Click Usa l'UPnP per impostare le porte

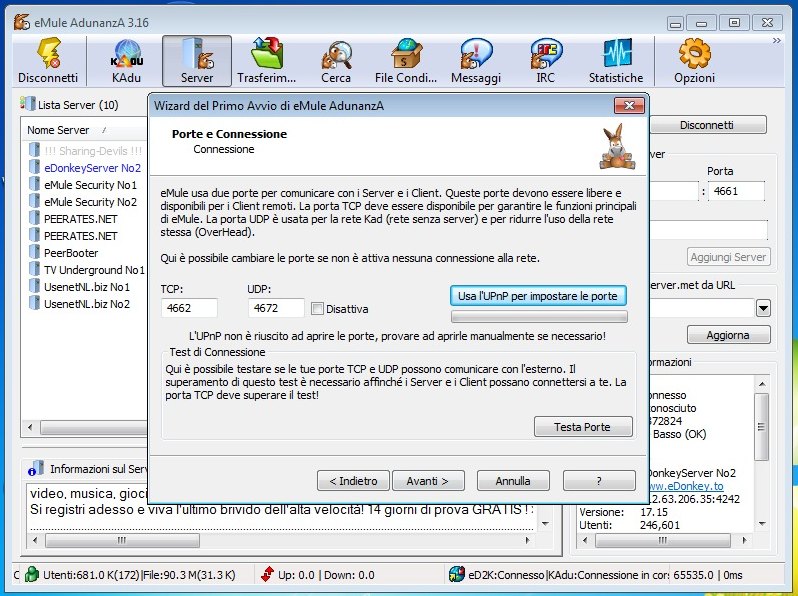[x=538, y=296]
